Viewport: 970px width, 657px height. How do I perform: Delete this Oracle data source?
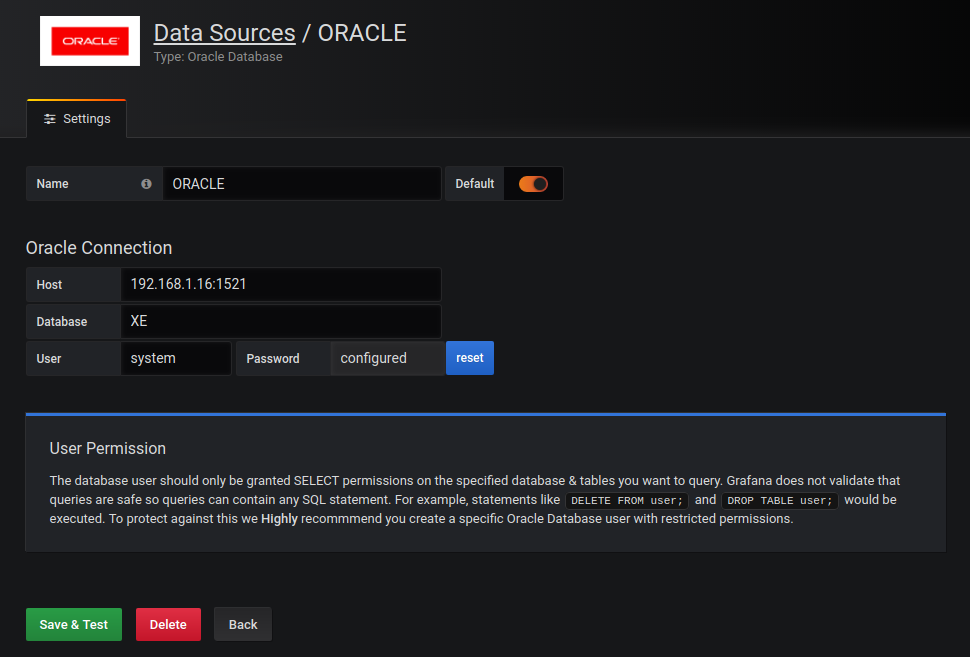click(x=168, y=624)
